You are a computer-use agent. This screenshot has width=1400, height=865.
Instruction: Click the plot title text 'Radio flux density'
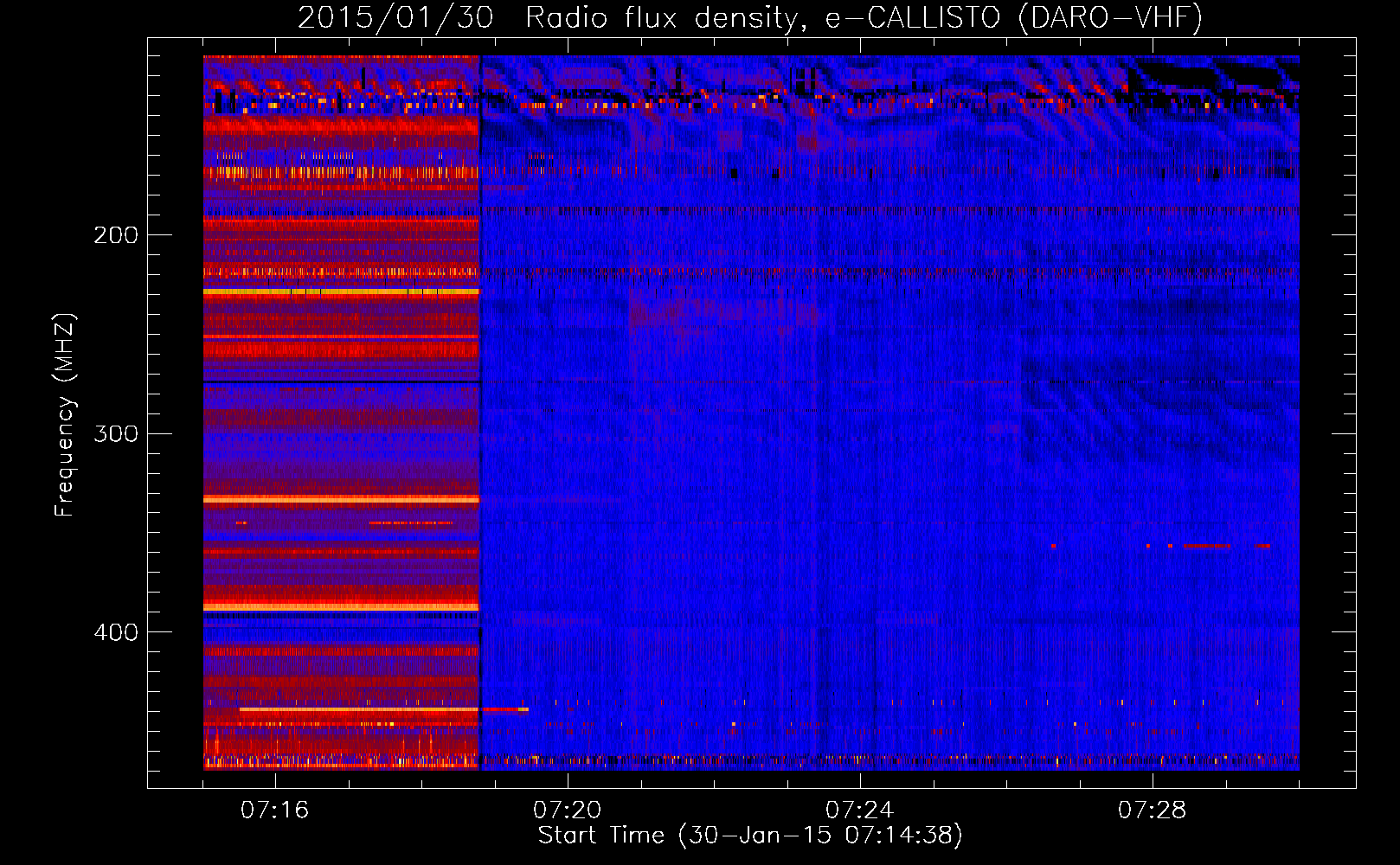(x=660, y=18)
